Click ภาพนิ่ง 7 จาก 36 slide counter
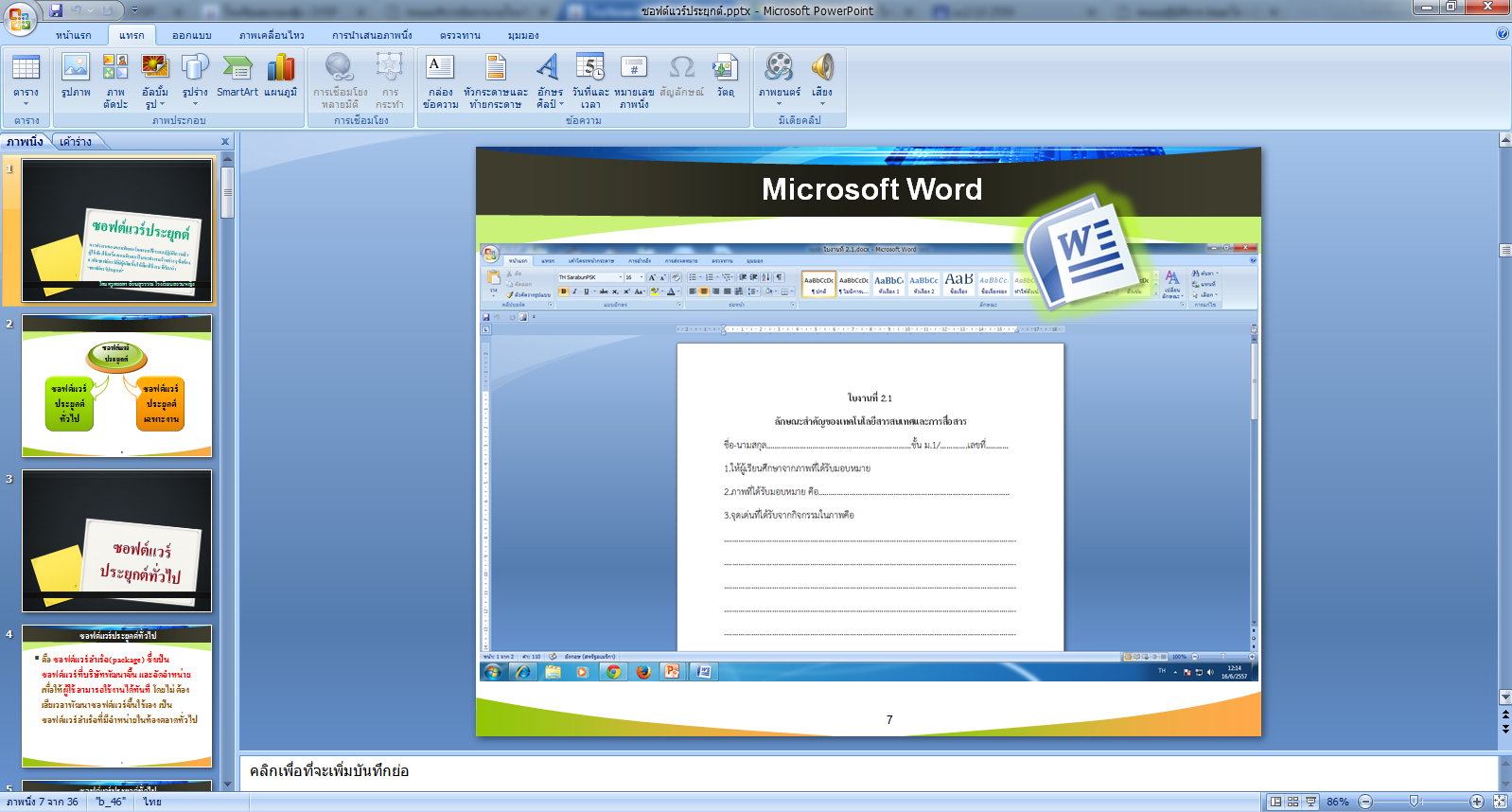The image size is (1512, 812). point(43,802)
